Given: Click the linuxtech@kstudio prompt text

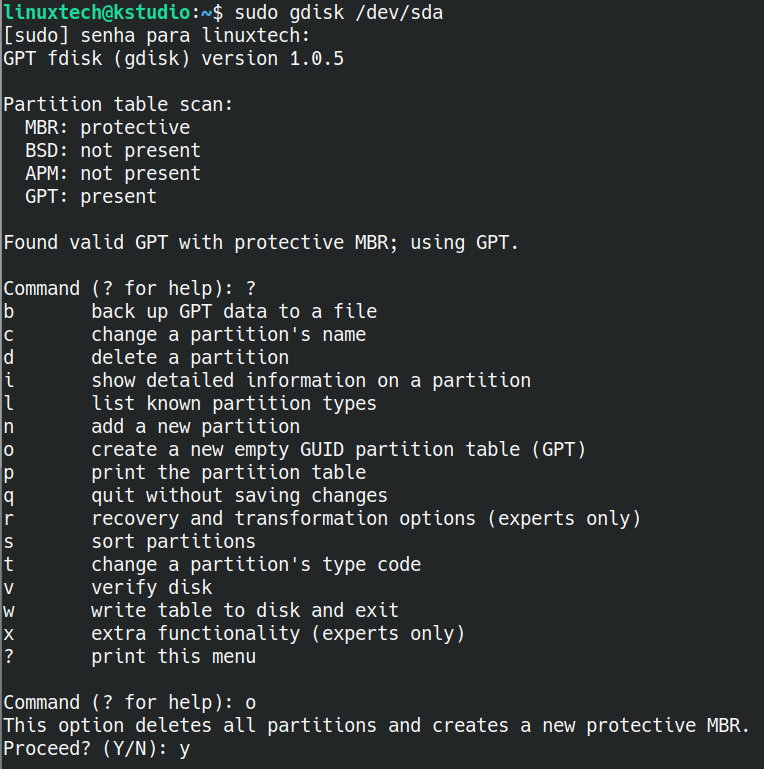Looking at the screenshot, I should click(97, 12).
